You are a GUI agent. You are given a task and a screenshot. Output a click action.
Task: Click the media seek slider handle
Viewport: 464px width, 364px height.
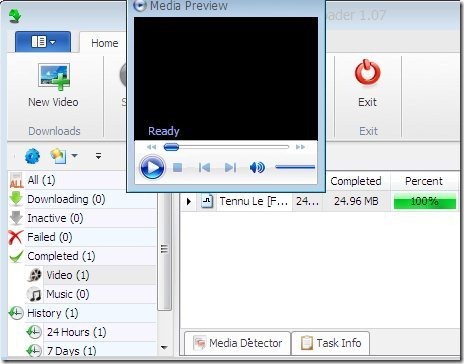[171, 147]
